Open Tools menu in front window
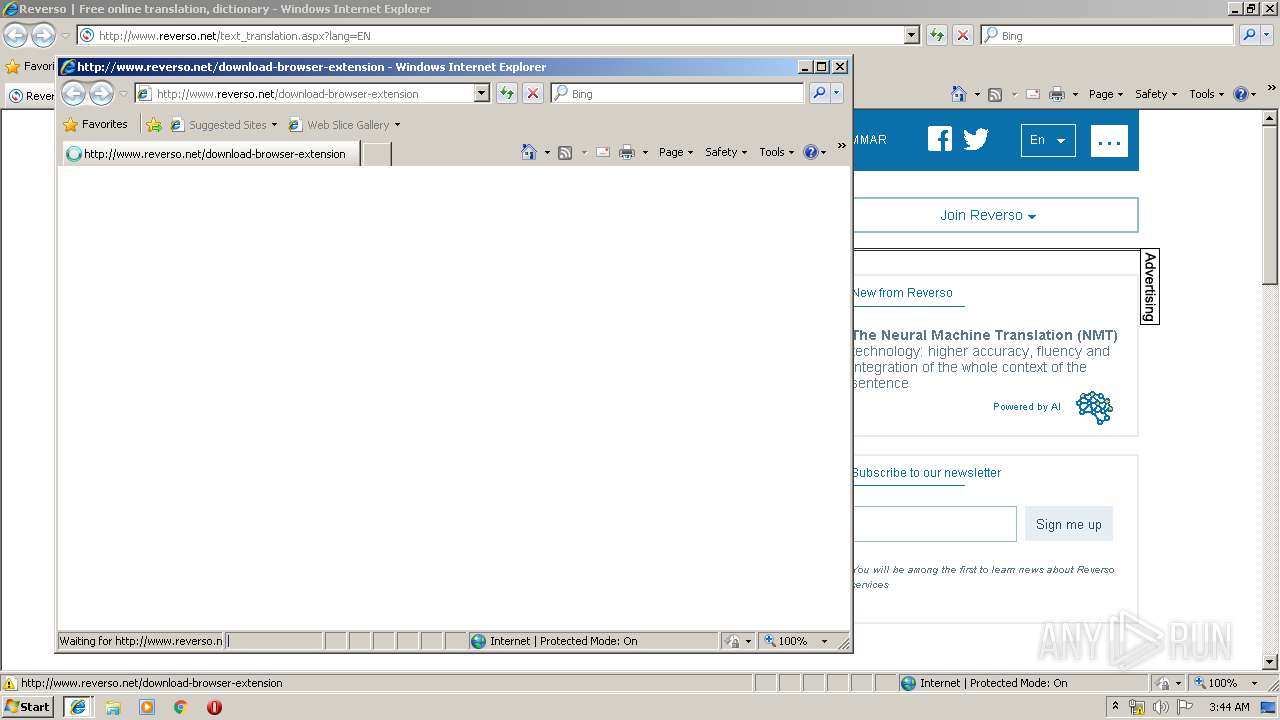 [x=777, y=152]
